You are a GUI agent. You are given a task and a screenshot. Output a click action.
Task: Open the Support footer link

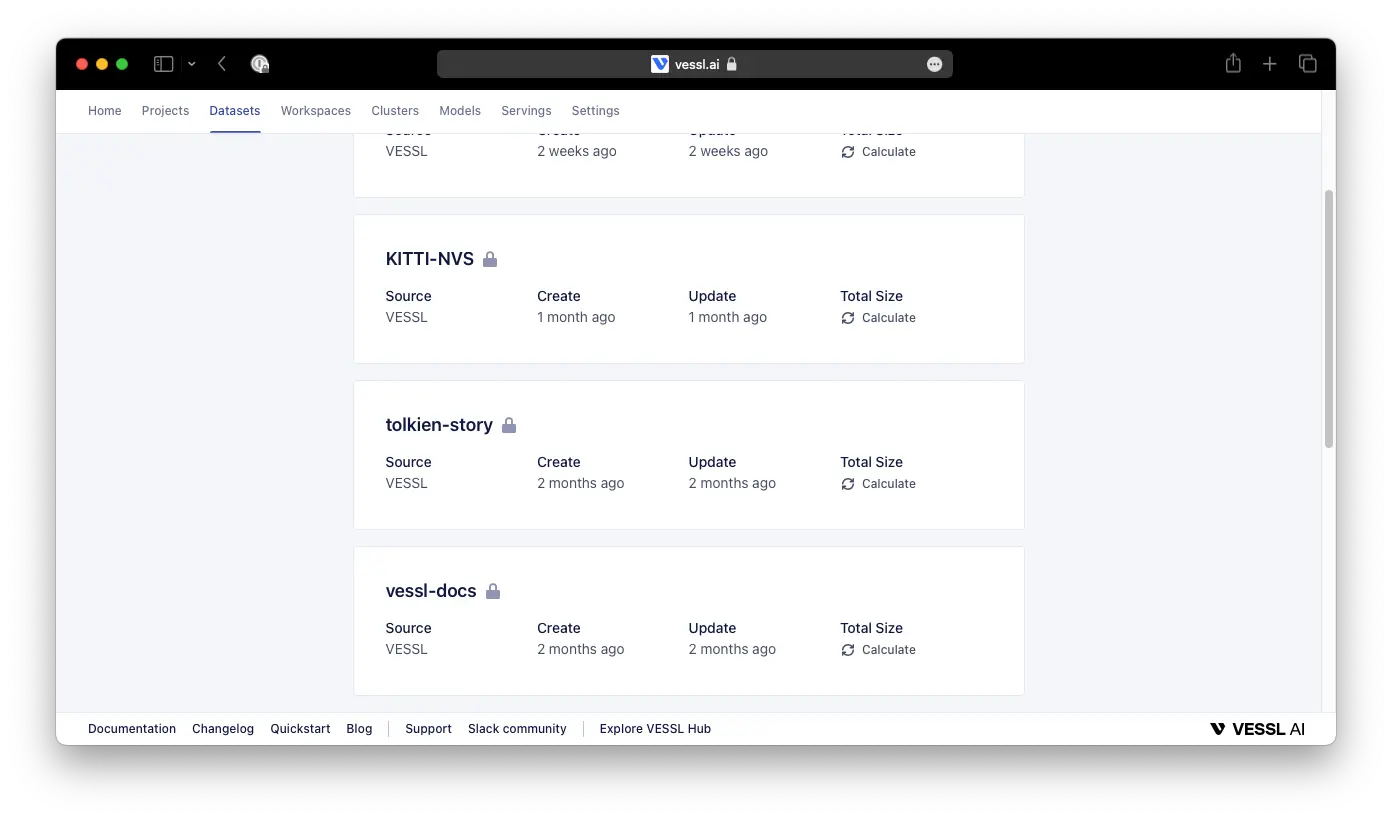[428, 729]
